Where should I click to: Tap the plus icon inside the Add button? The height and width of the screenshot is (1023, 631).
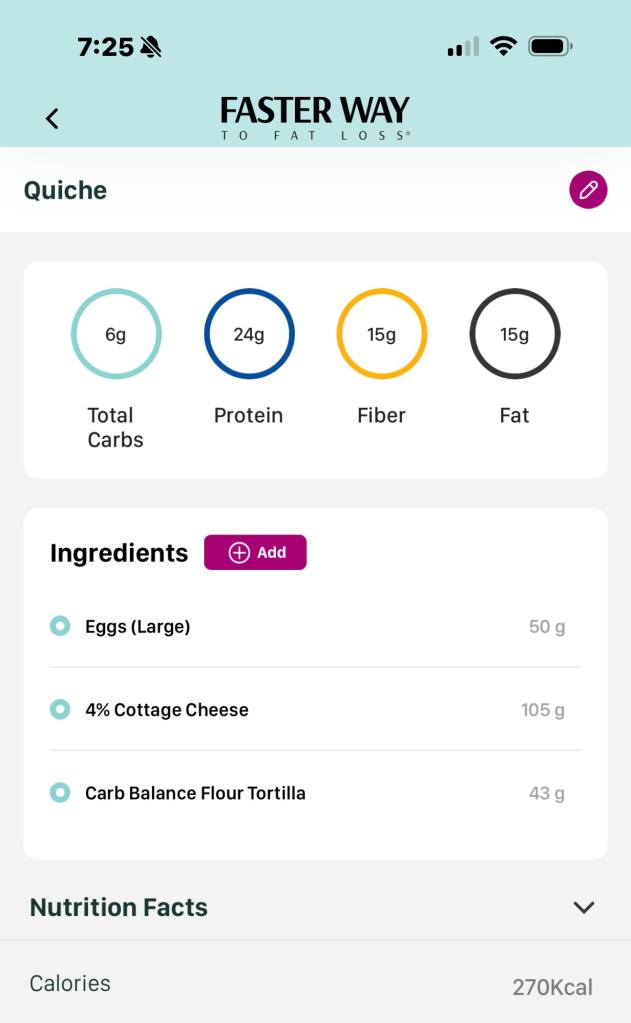[239, 553]
